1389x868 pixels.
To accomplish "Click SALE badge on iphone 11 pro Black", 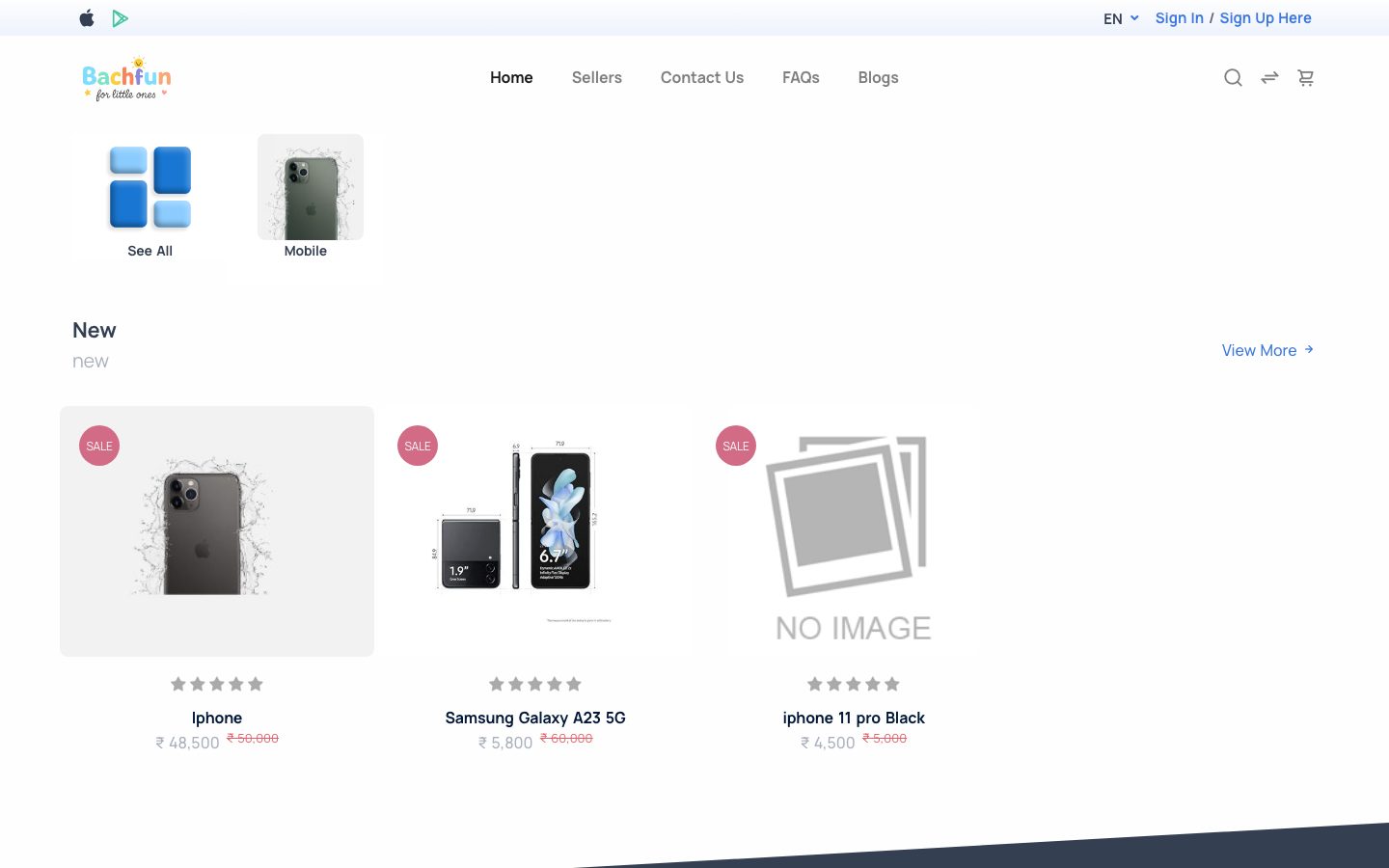I will (x=736, y=446).
